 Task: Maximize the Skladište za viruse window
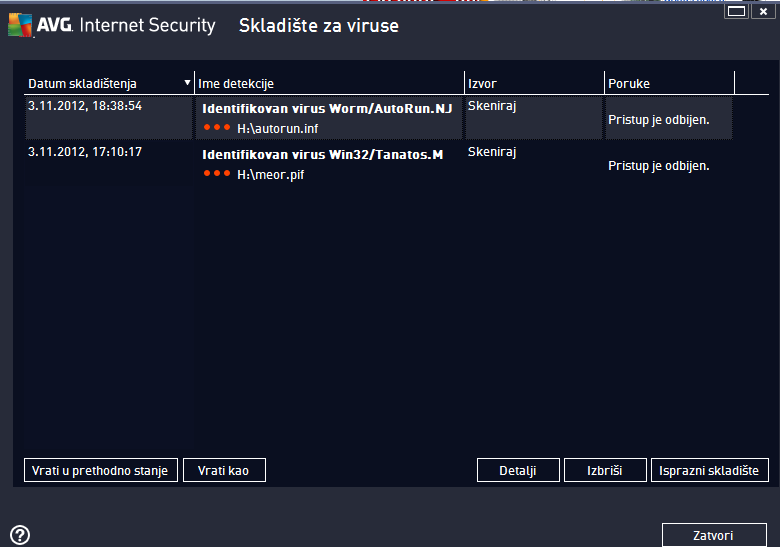pyautogui.click(x=737, y=11)
